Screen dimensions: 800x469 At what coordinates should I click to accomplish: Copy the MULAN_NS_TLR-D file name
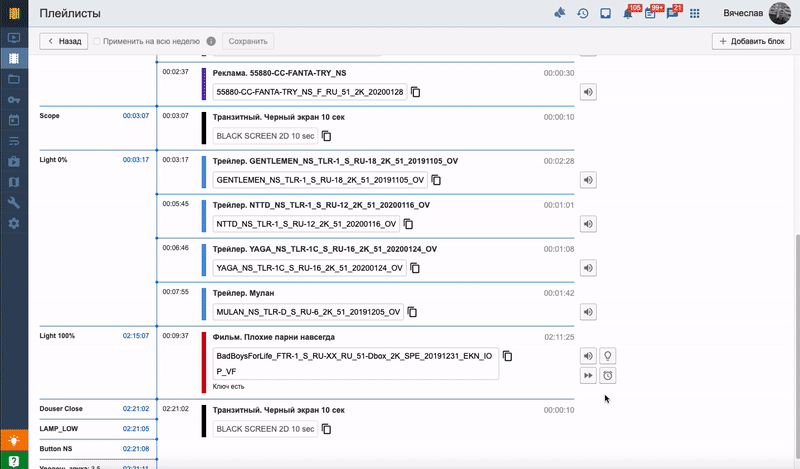click(x=412, y=312)
